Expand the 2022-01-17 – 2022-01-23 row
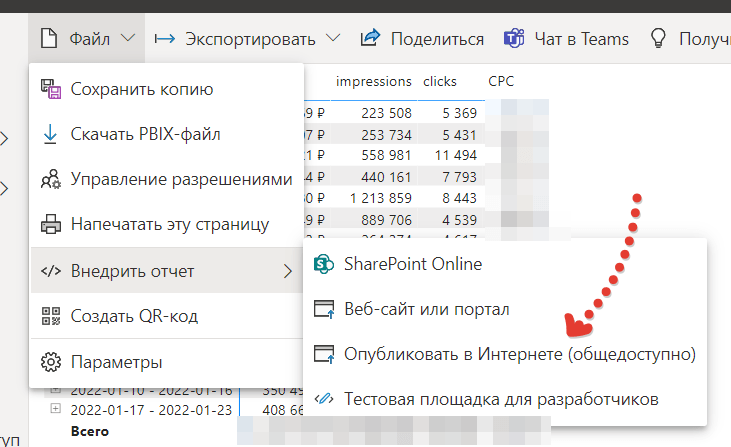Screen dimensions: 731x447 pyautogui.click(x=56, y=409)
